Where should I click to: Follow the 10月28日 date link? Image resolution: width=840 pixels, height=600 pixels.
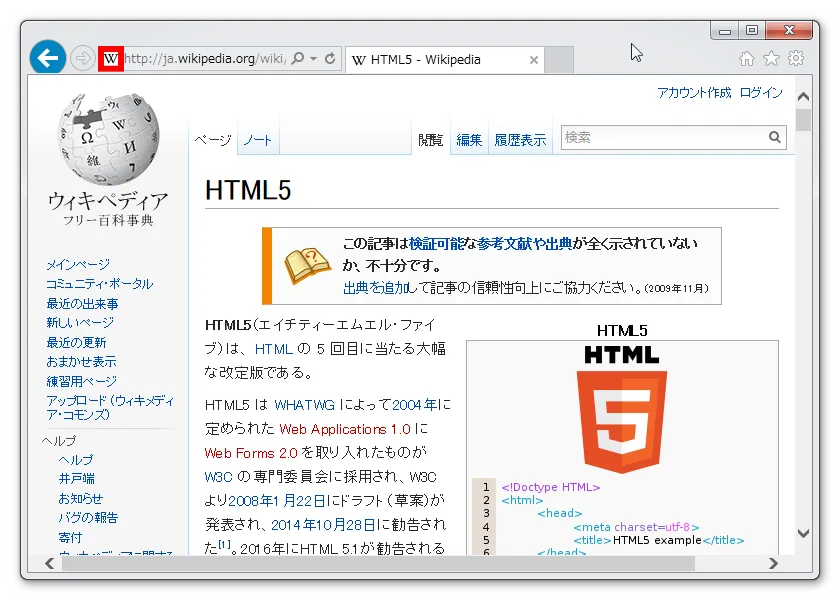coord(345,524)
